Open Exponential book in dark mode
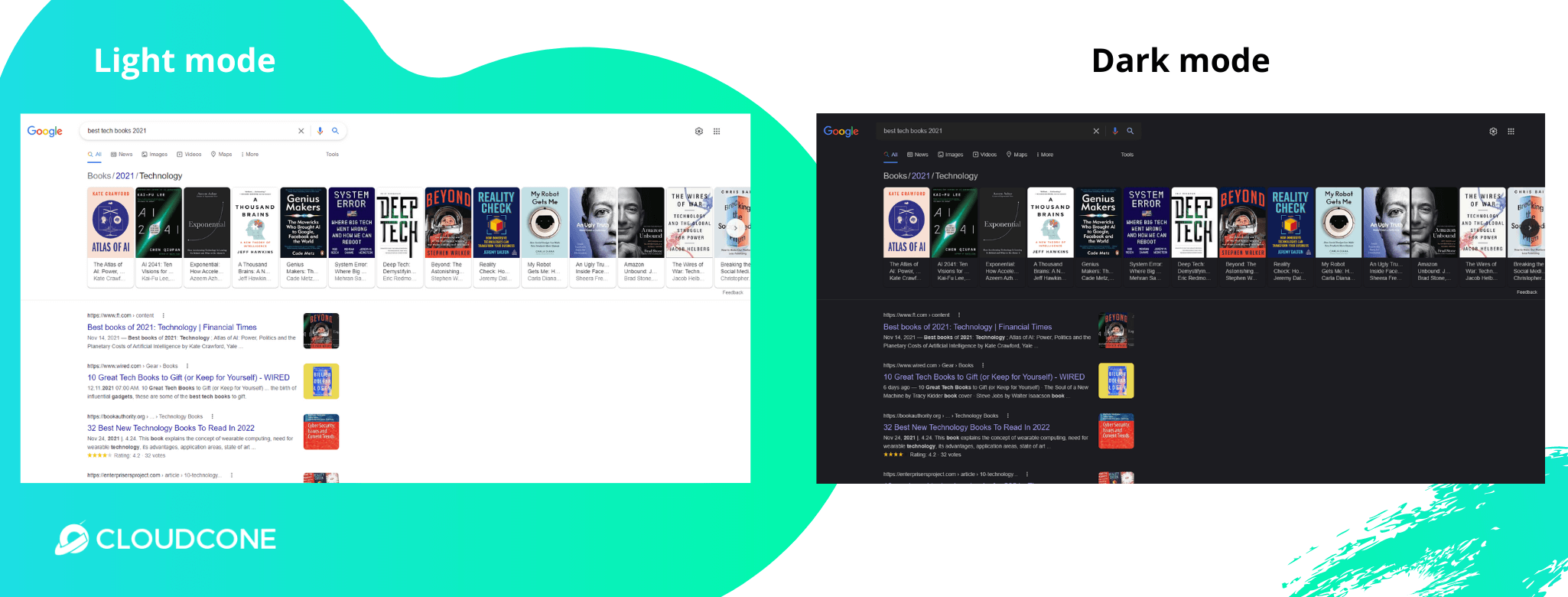 1002,236
